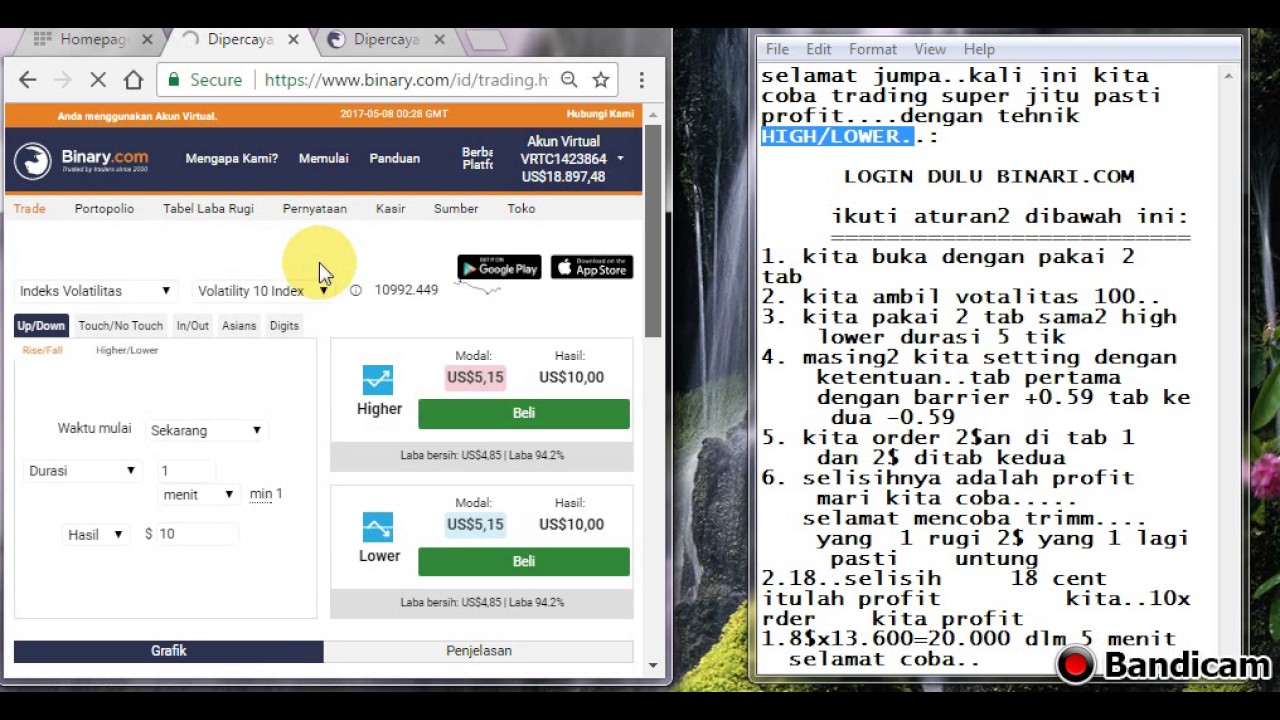Image resolution: width=1280 pixels, height=720 pixels.
Task: Close the third Dipercaya tab
Action: (x=439, y=40)
